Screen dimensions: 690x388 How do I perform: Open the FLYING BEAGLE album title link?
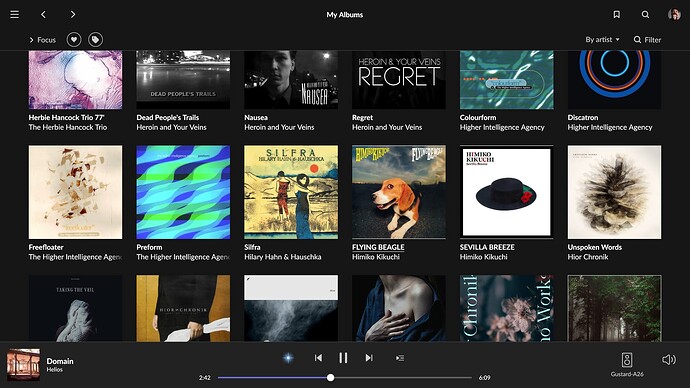[378, 247]
